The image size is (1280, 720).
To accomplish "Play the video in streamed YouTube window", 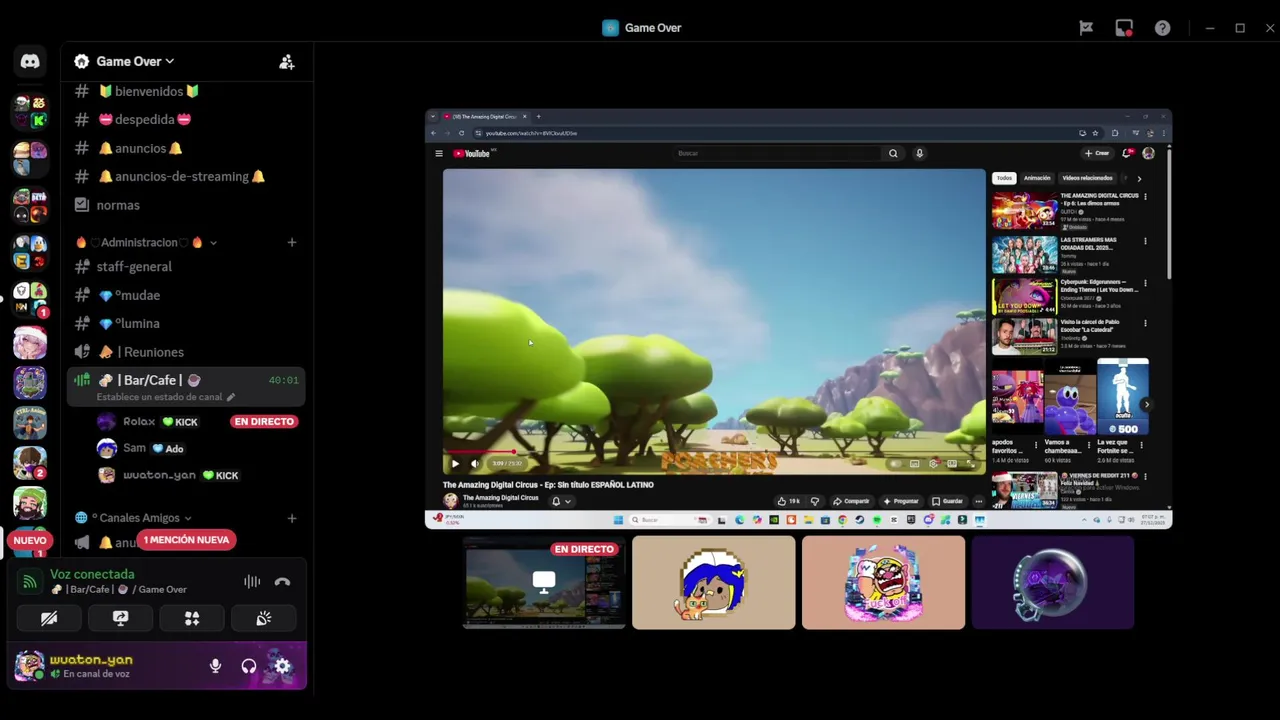I will pyautogui.click(x=455, y=463).
